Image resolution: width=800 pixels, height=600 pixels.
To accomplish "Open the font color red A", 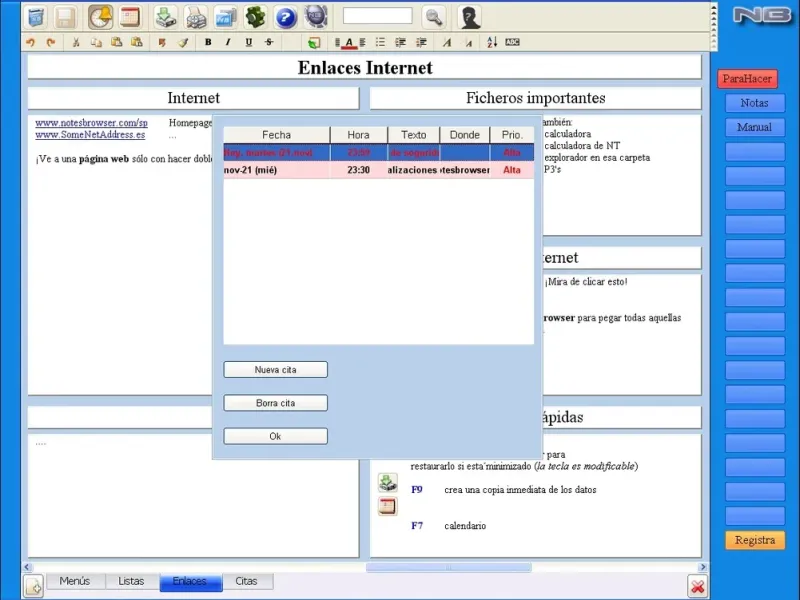I will (349, 43).
